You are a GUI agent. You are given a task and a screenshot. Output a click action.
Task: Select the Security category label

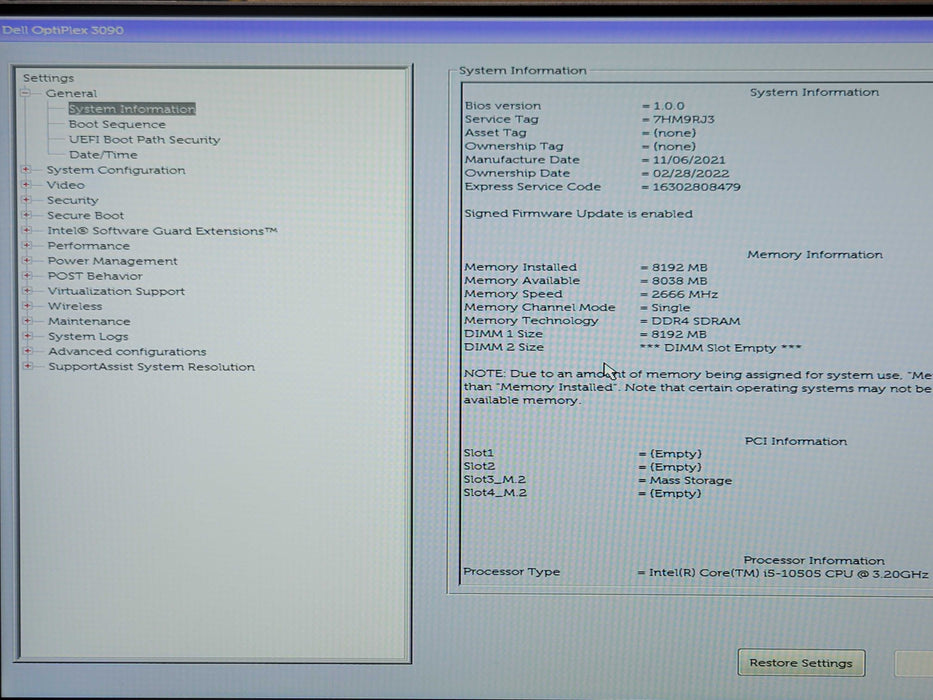coord(73,201)
